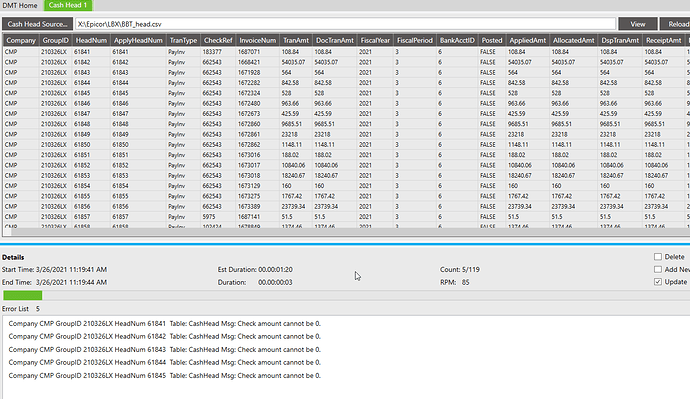Click the FiscalYear column header

coord(375,40)
